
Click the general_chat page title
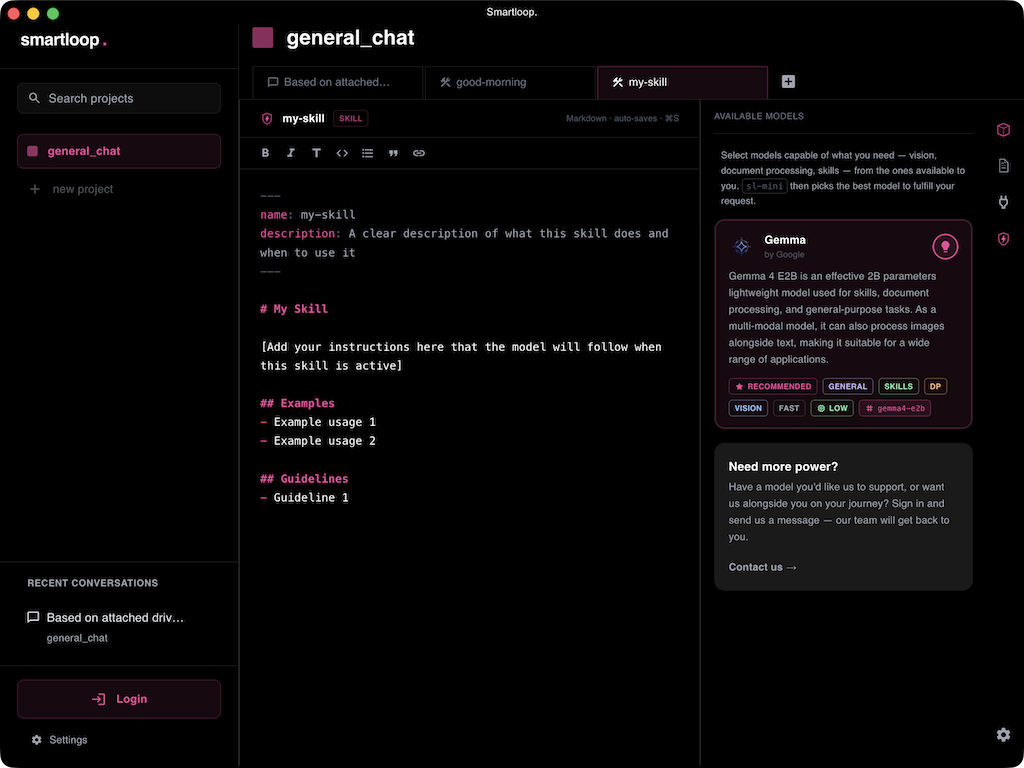pyautogui.click(x=350, y=38)
